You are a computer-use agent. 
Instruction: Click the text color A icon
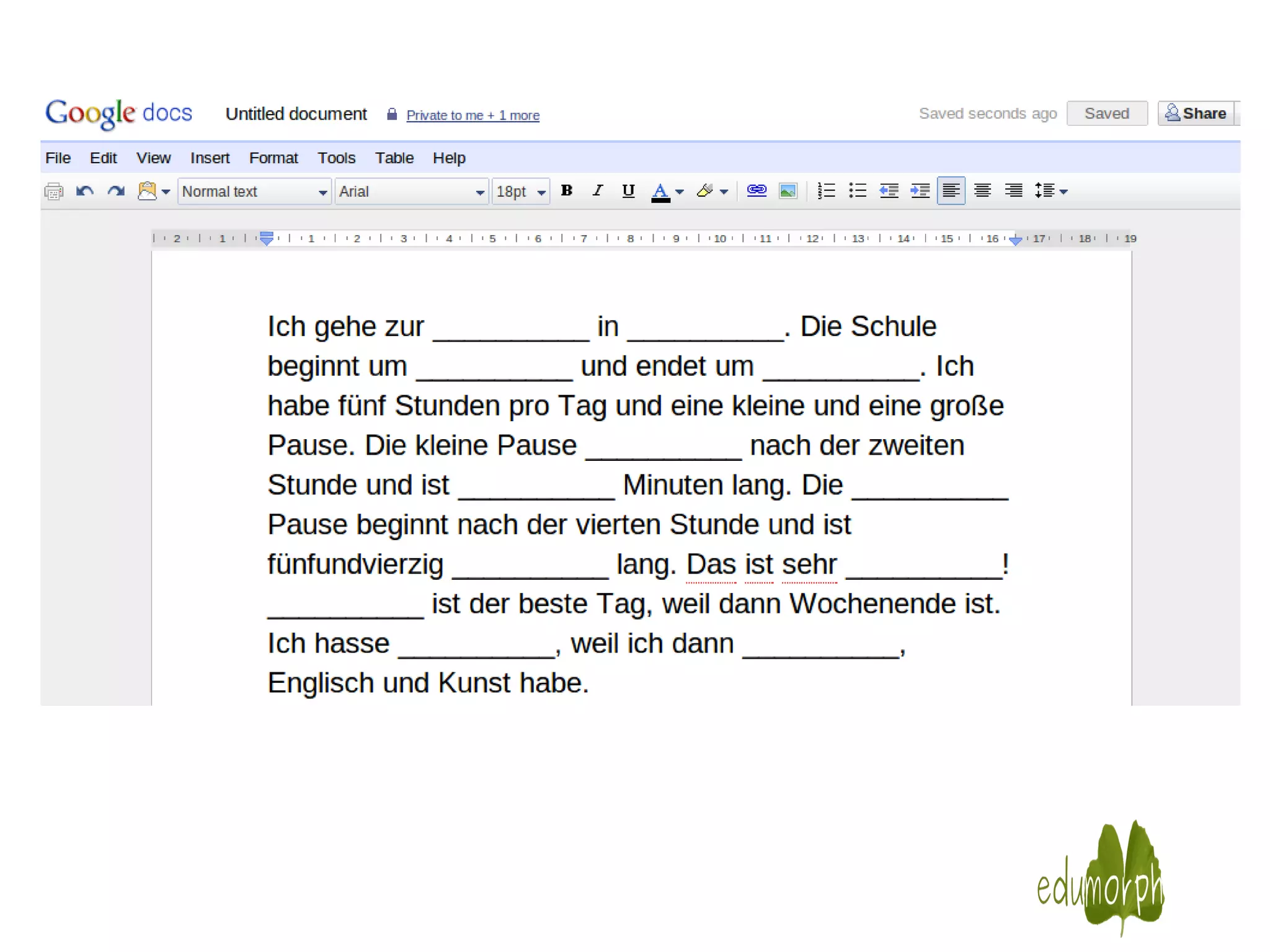tap(660, 192)
